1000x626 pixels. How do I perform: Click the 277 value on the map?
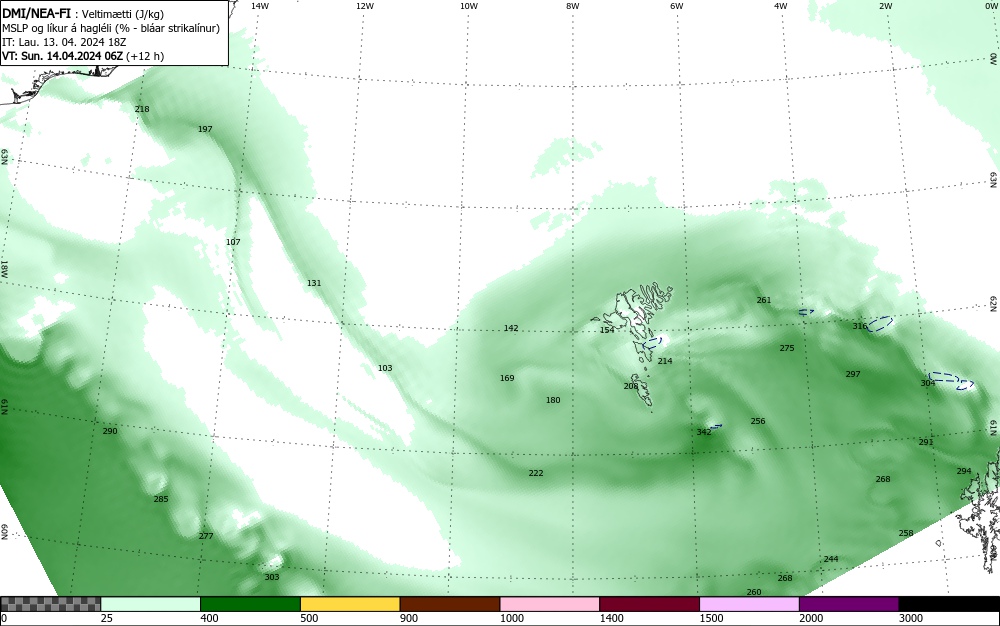coord(206,536)
